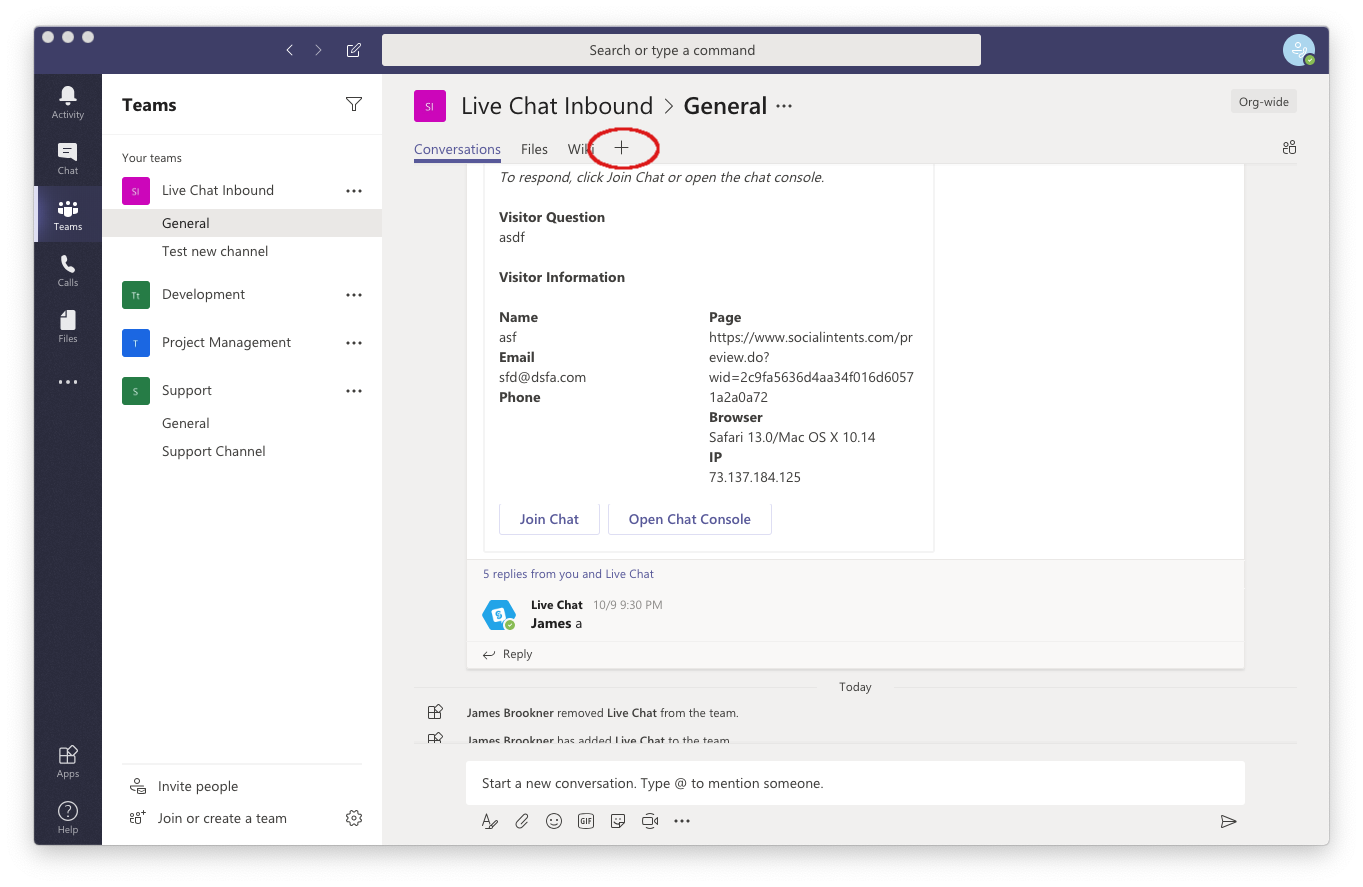The width and height of the screenshot is (1363, 887).
Task: Click the filter teams funnel icon
Action: [x=353, y=104]
